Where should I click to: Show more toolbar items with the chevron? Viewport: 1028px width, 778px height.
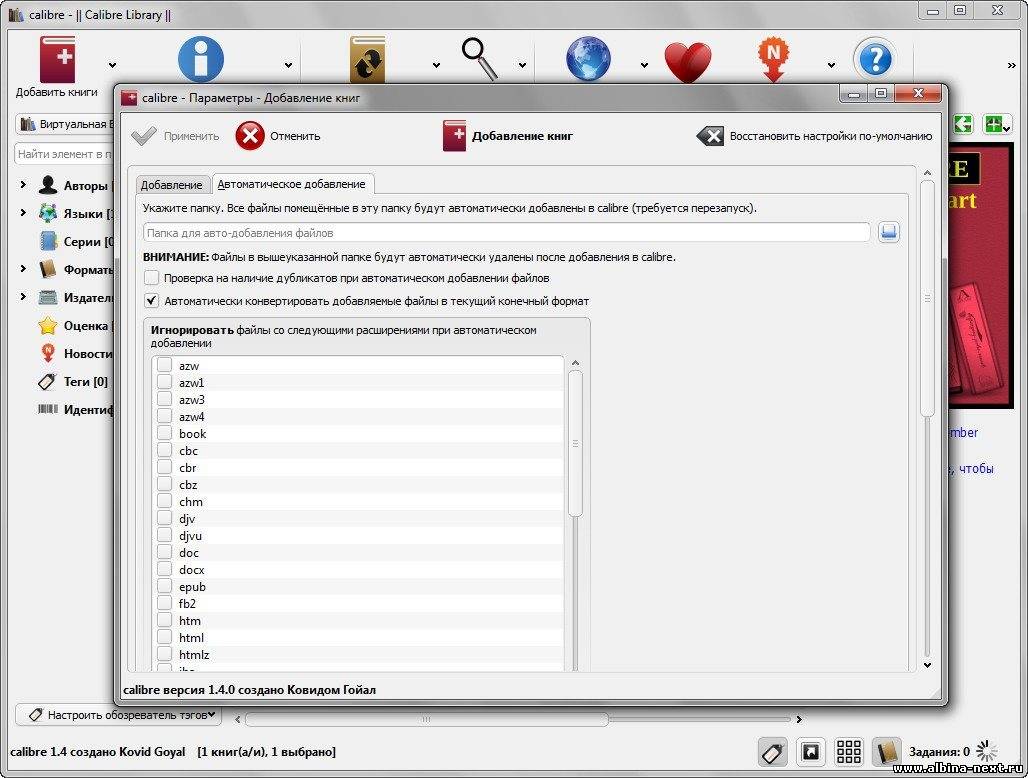point(1011,65)
